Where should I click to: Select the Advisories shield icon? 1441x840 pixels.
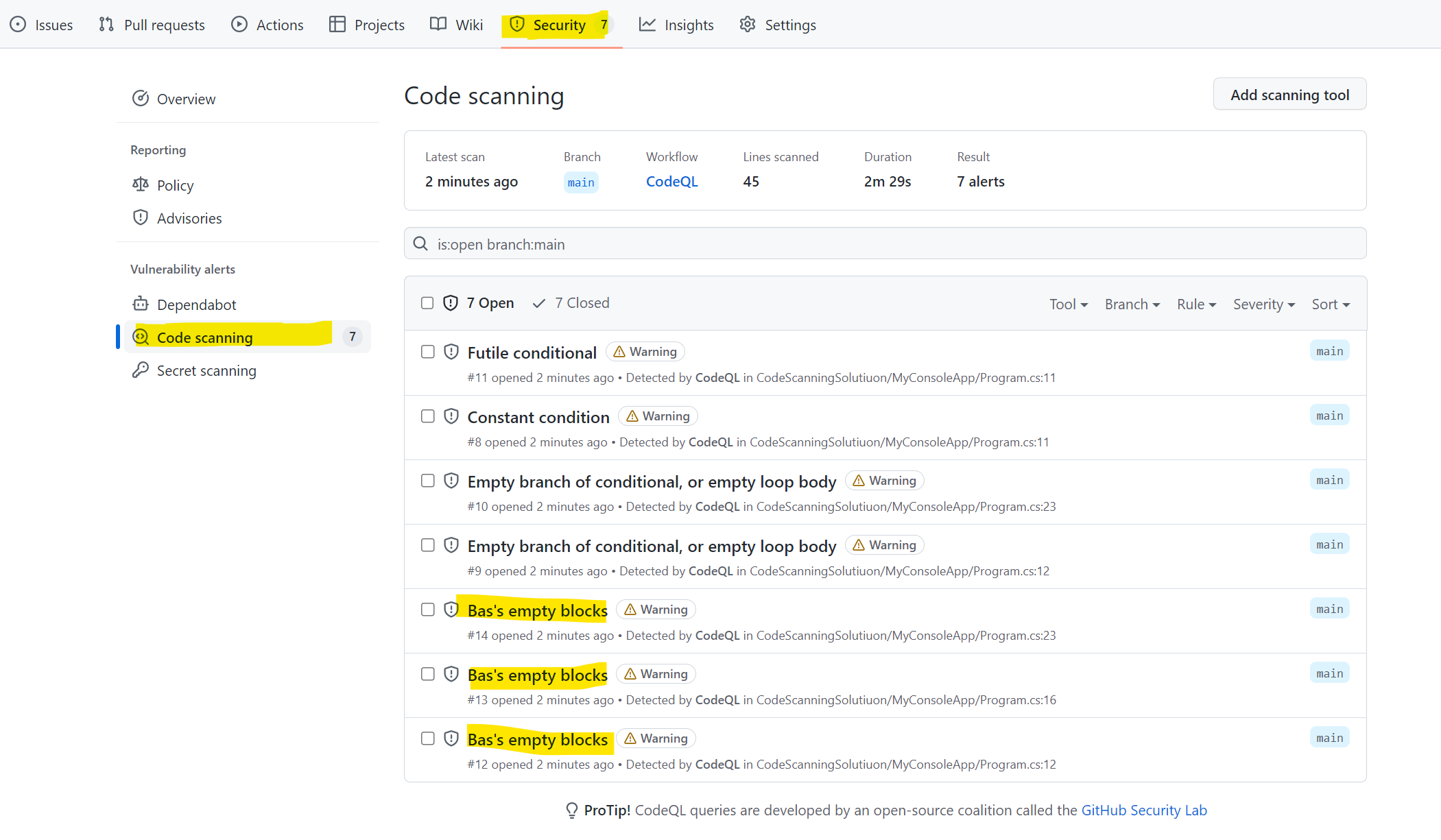pos(141,217)
